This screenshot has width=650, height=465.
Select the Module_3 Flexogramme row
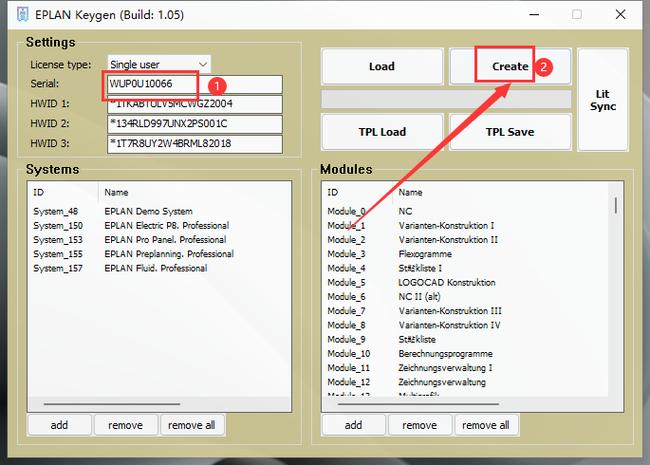(465, 254)
